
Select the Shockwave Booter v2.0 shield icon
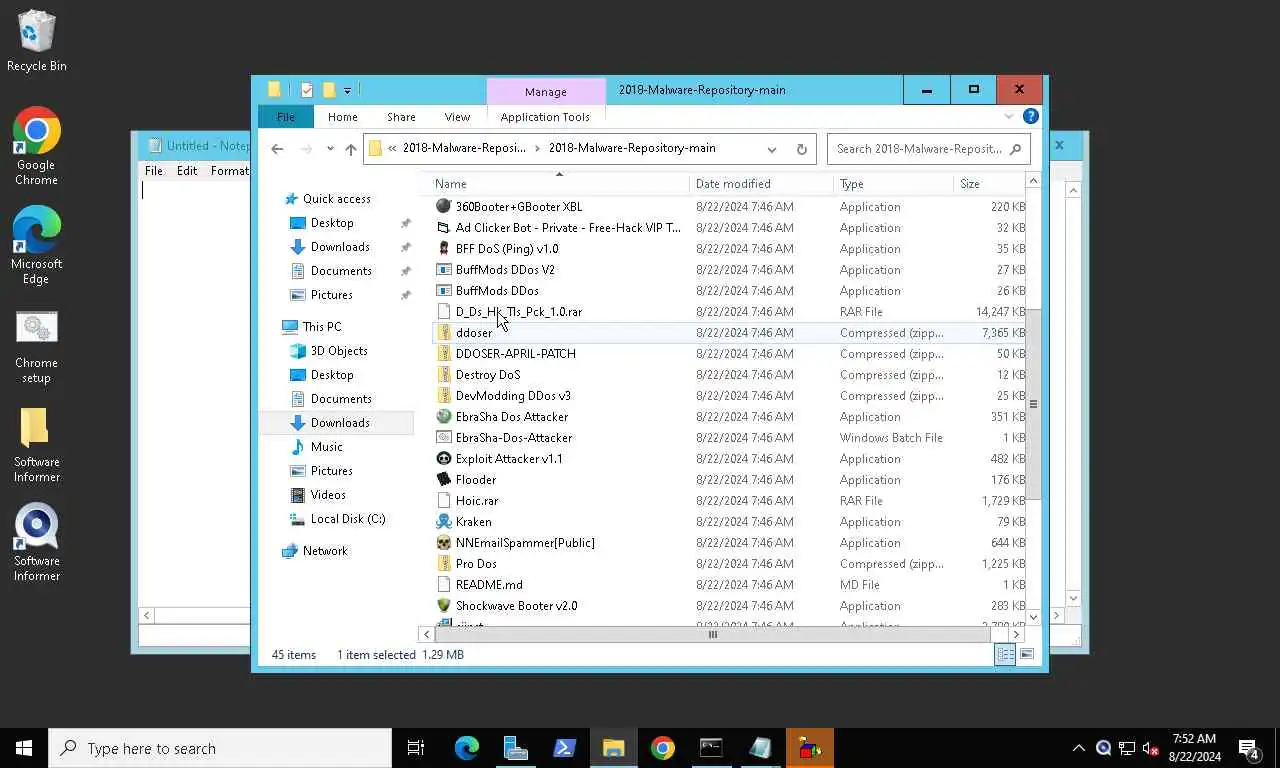pyautogui.click(x=444, y=605)
